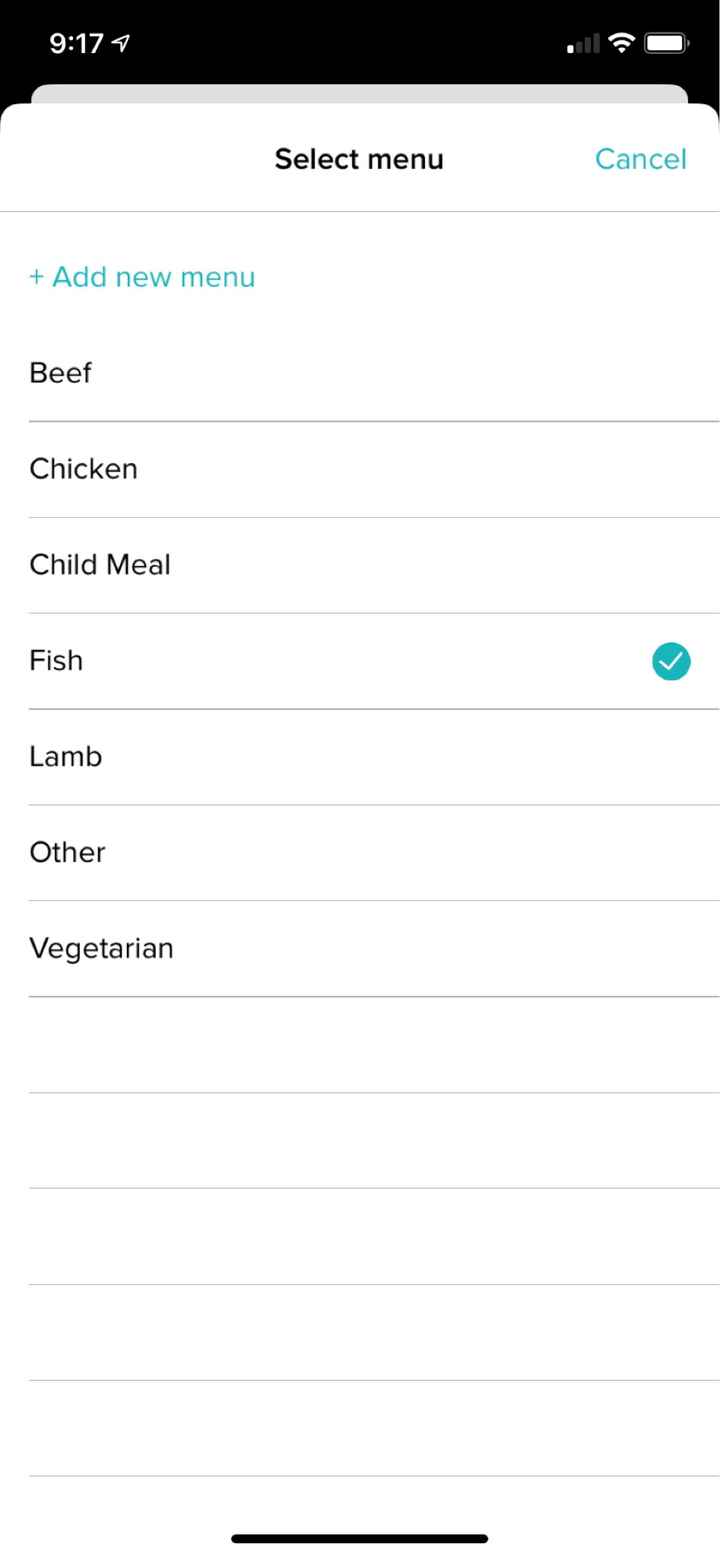Tap the last empty row in the list

[x=360, y=1429]
